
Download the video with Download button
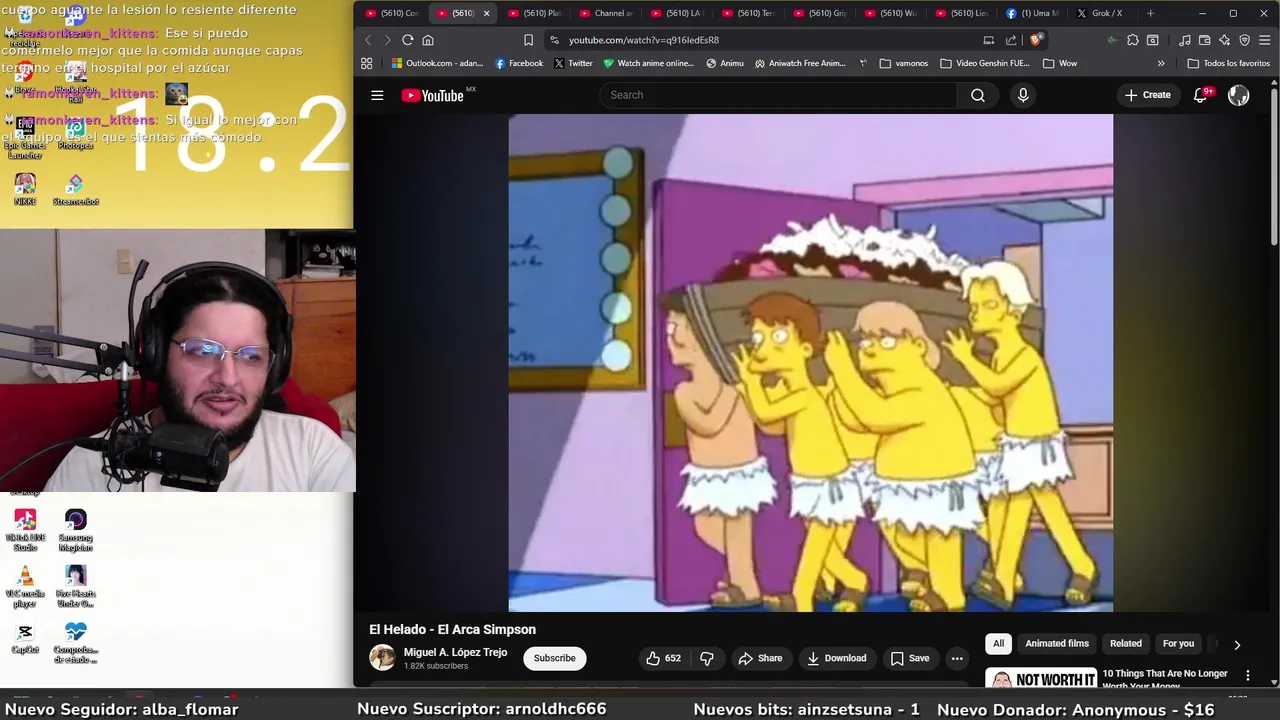[837, 658]
